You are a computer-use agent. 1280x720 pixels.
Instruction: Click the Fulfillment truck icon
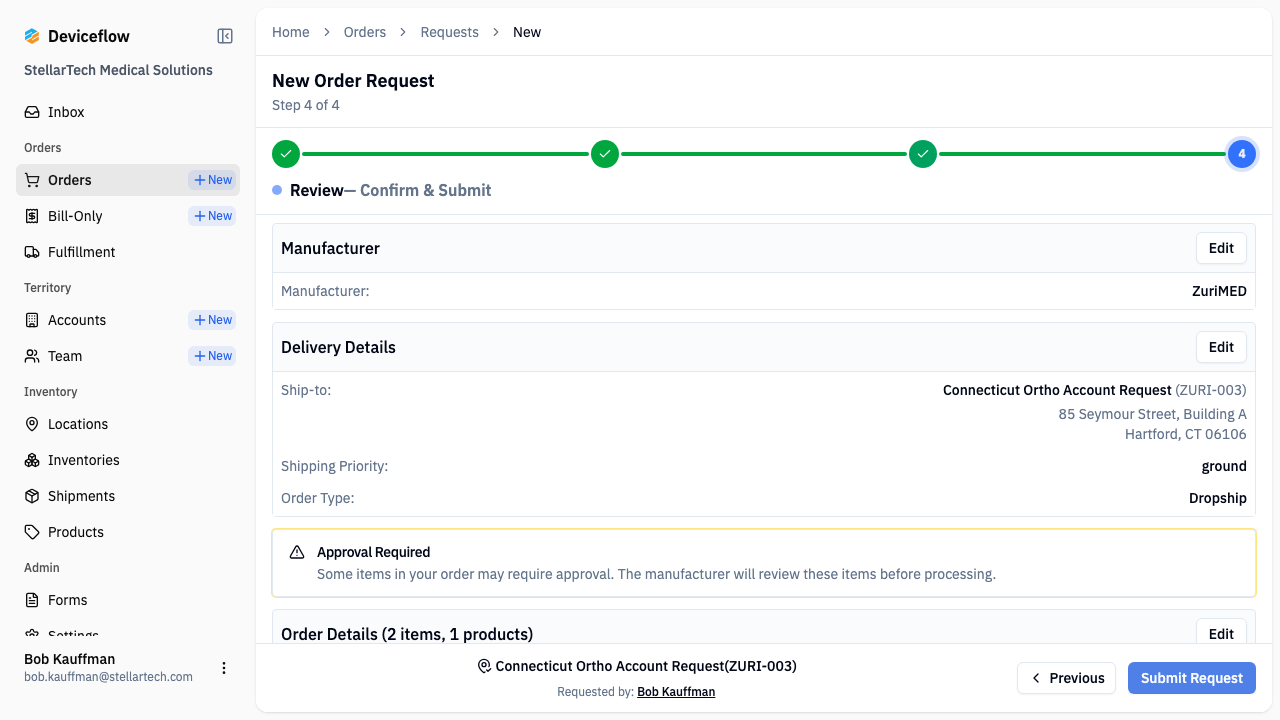(32, 252)
